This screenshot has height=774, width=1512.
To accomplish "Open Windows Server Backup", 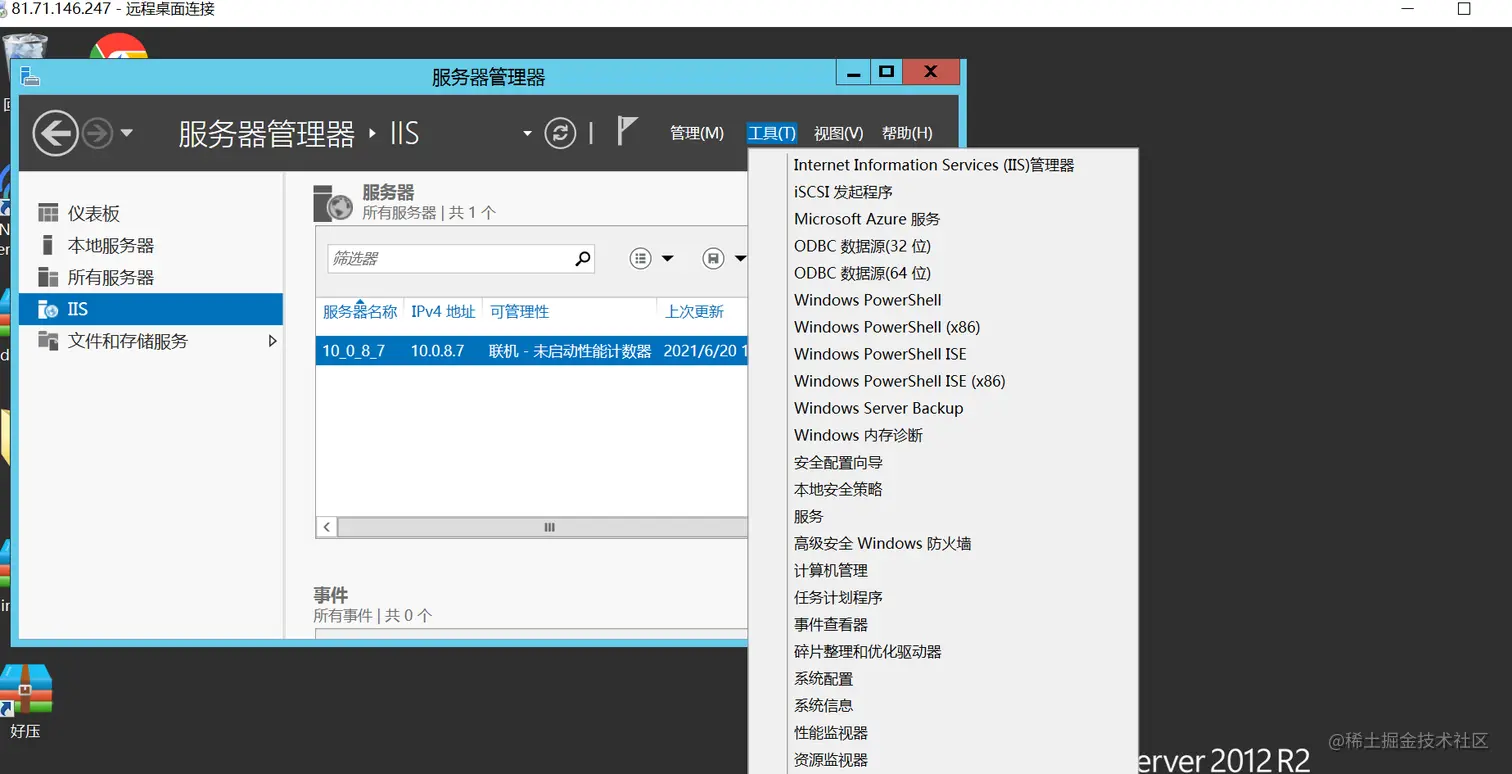I will [943, 408].
